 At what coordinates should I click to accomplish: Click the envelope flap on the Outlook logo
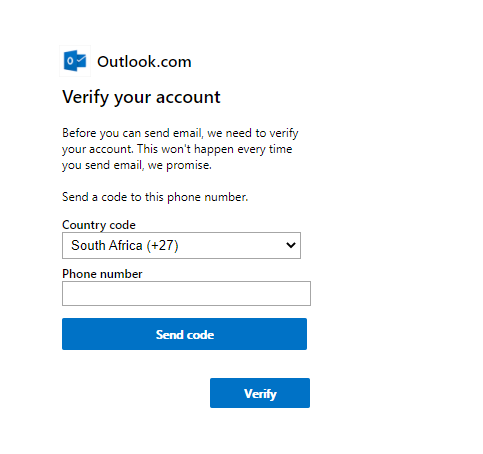(x=81, y=60)
